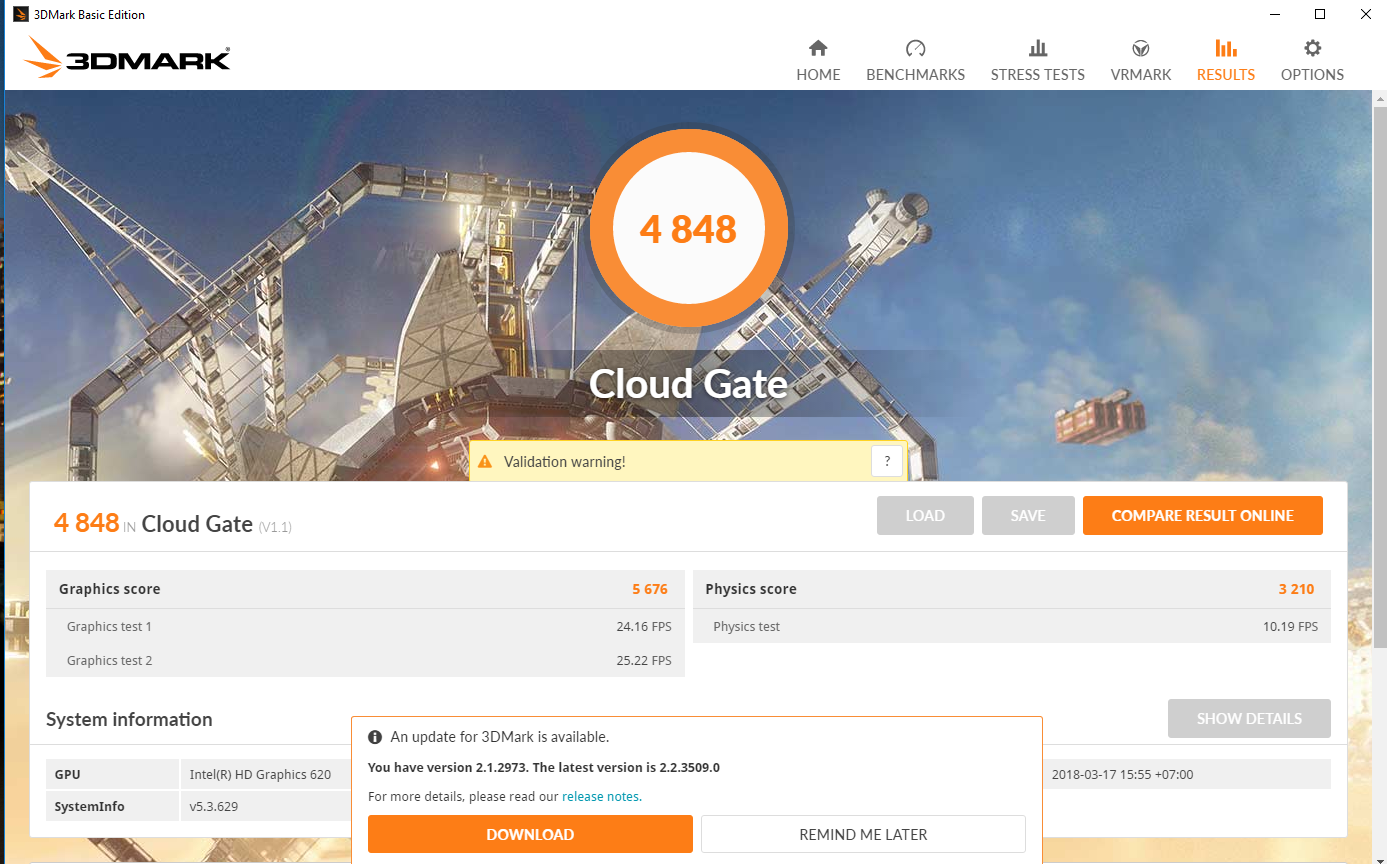The height and width of the screenshot is (864, 1387).
Task: Select the RESULTS tab label
Action: click(x=1226, y=74)
